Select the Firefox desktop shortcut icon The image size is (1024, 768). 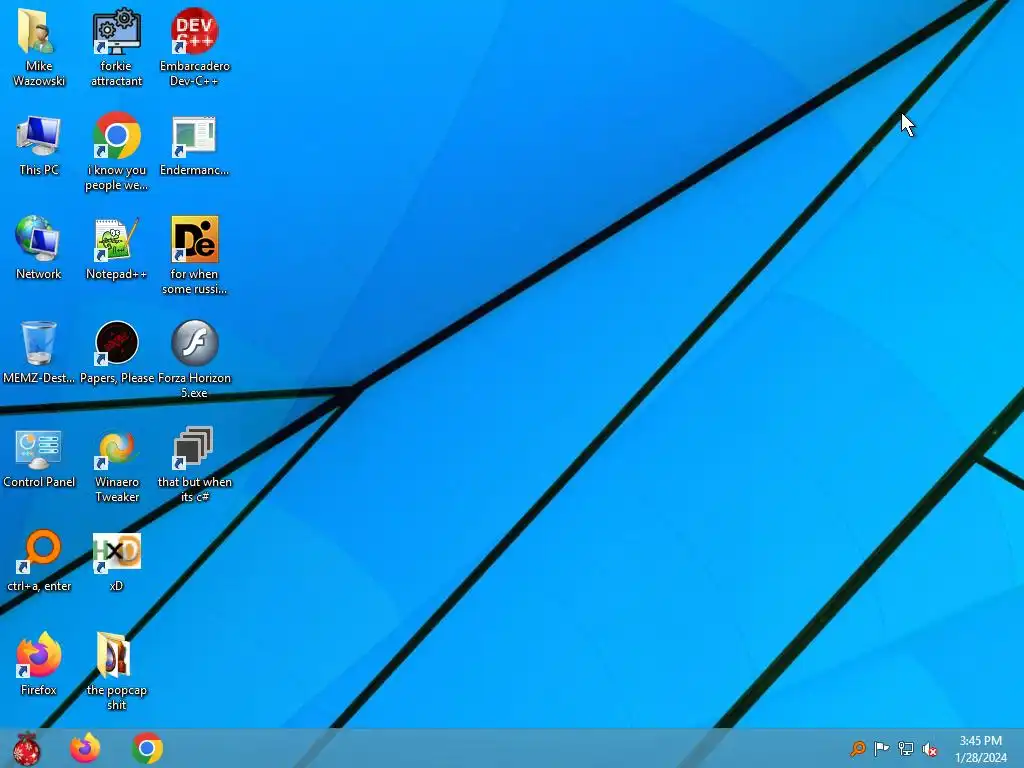pos(39,655)
